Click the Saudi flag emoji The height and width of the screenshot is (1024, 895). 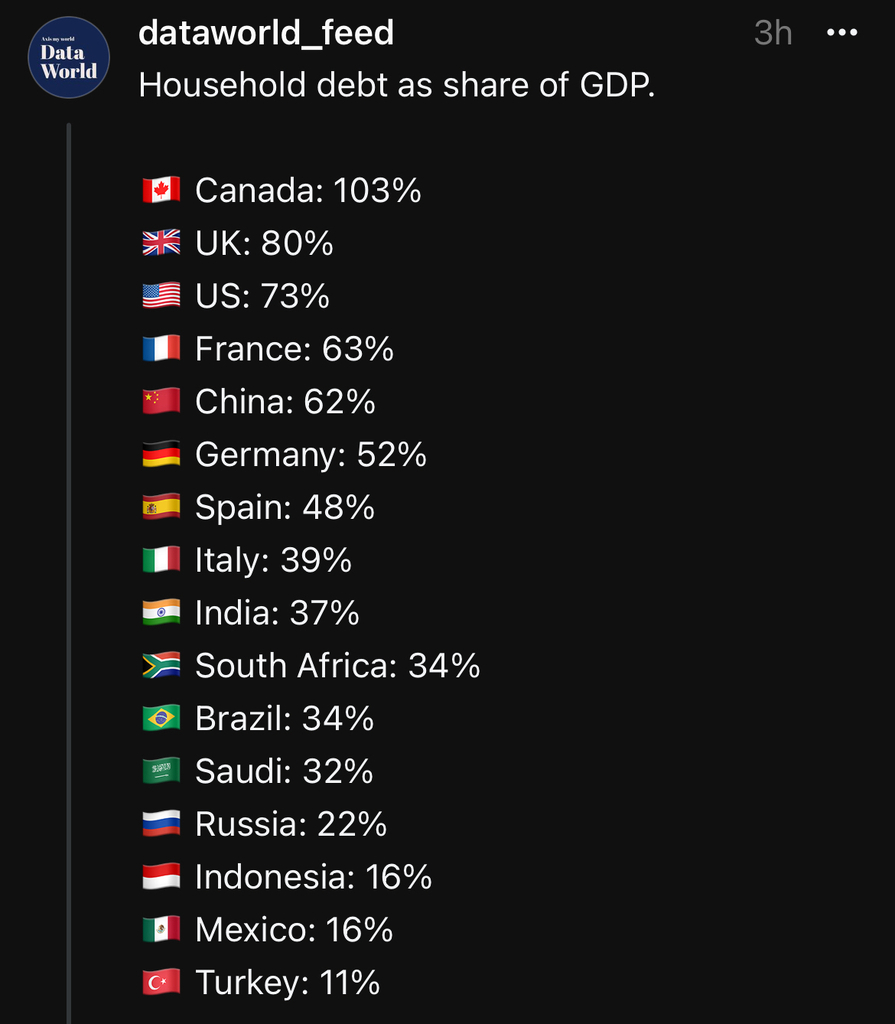tap(161, 771)
